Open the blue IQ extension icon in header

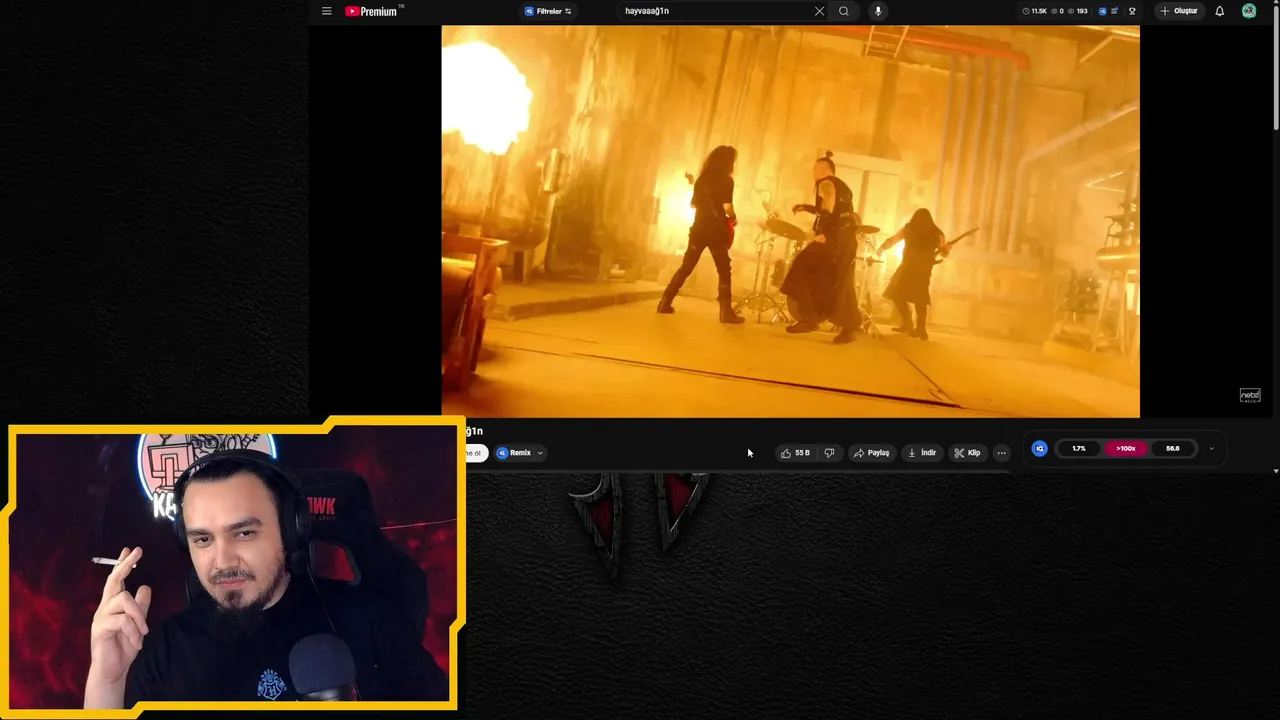[1103, 11]
